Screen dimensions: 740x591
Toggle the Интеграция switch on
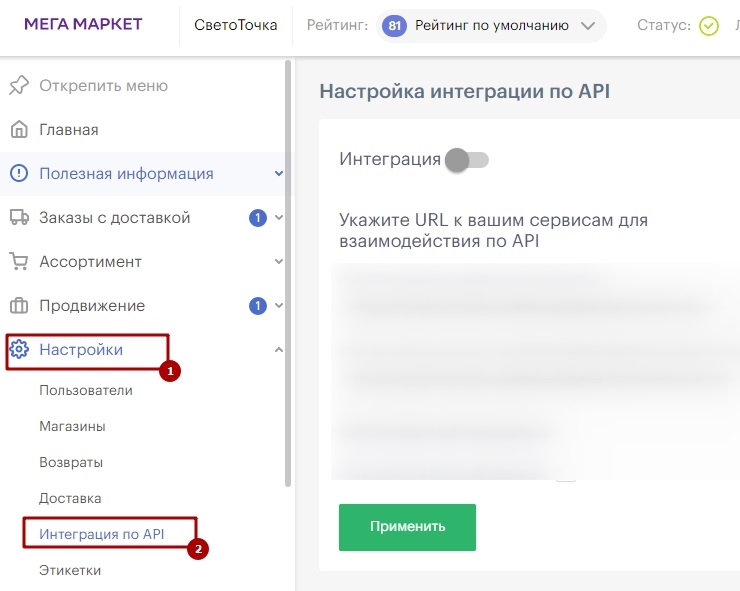click(x=467, y=160)
